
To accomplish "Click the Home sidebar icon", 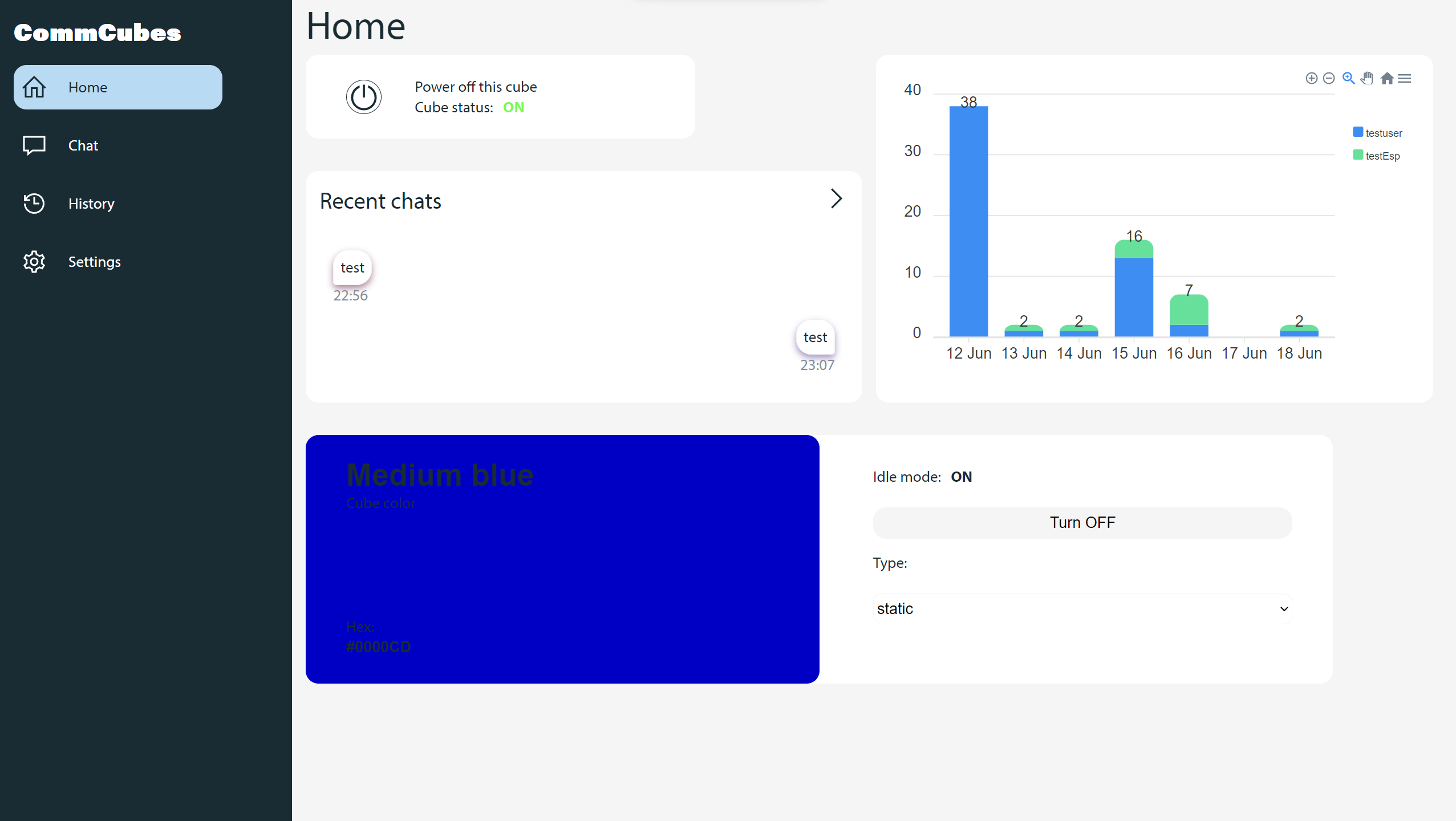I will (x=33, y=86).
